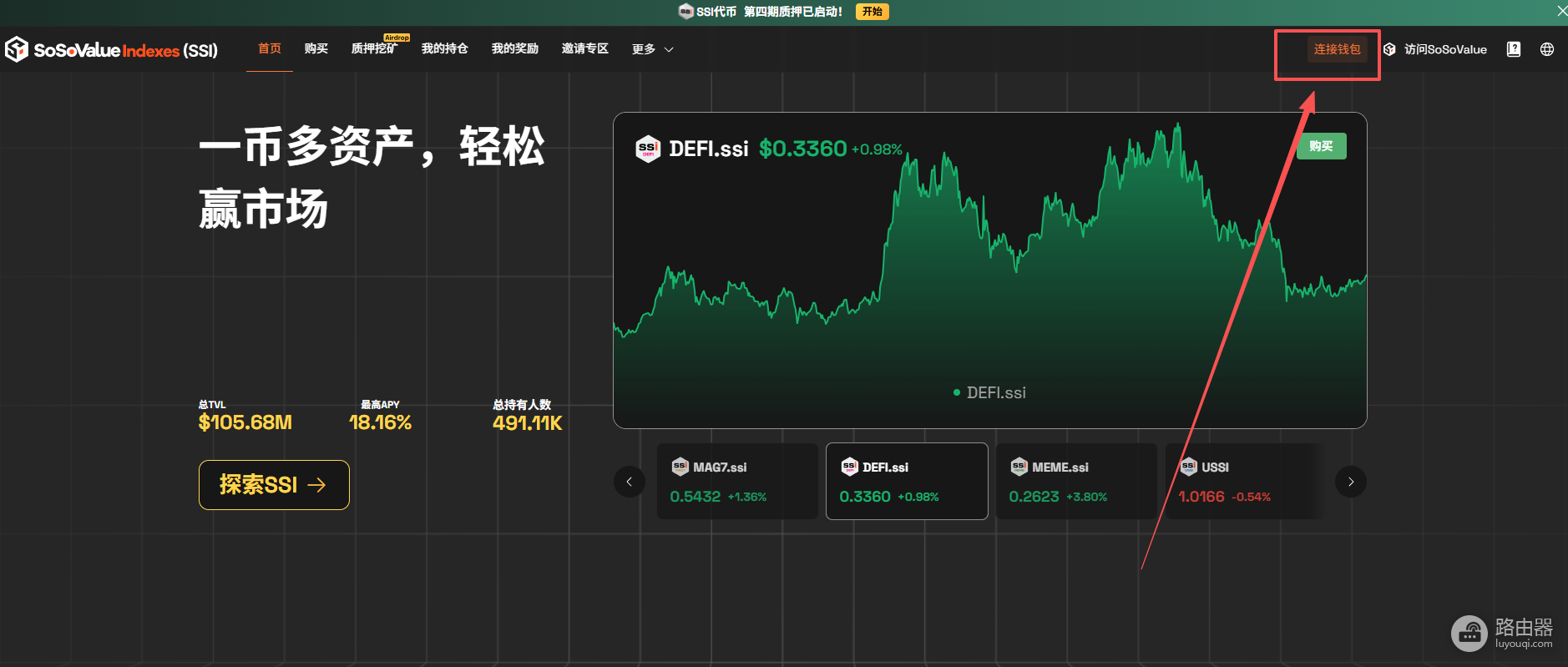Viewport: 1568px width, 667px height.
Task: Open 我的奖励 rewards page
Action: point(514,48)
